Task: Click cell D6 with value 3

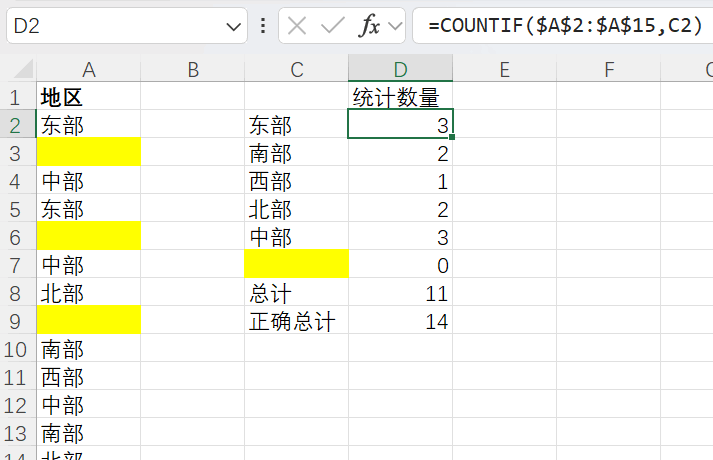Action: tap(401, 236)
